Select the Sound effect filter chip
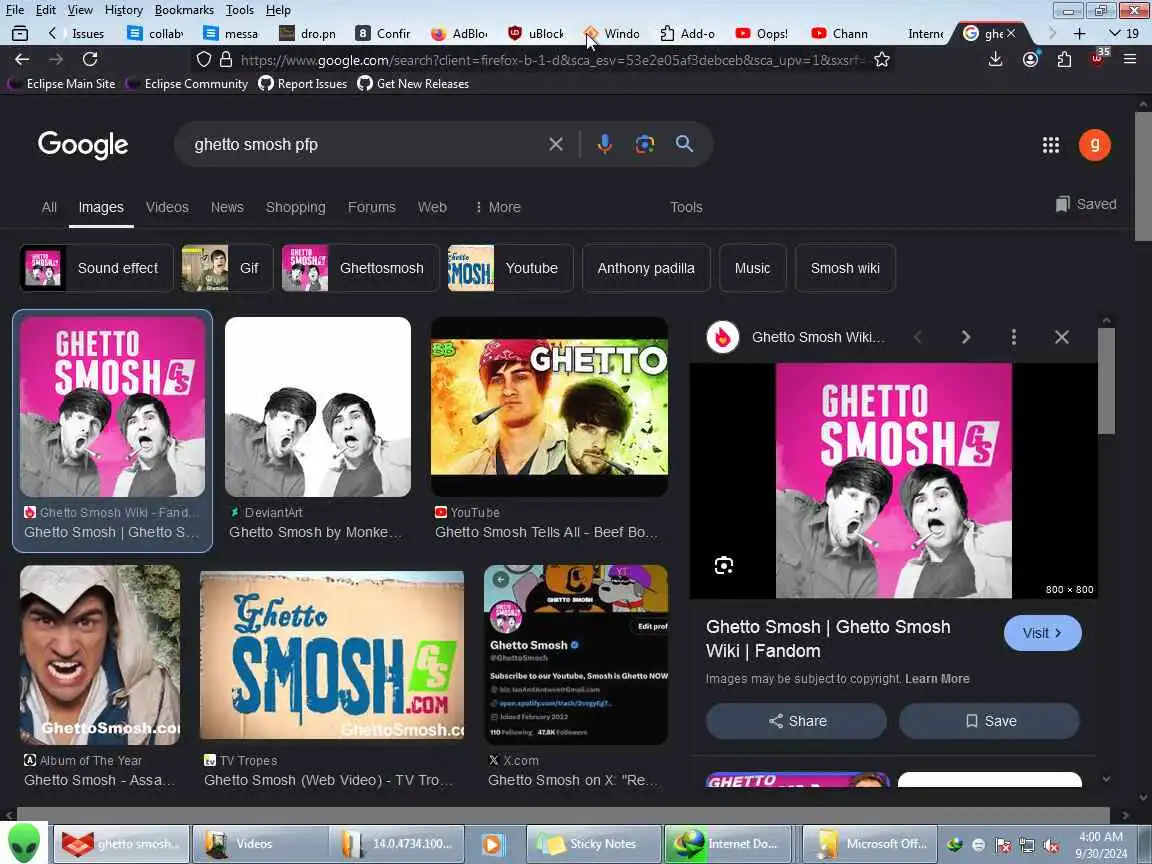The width and height of the screenshot is (1152, 864). pos(96,268)
